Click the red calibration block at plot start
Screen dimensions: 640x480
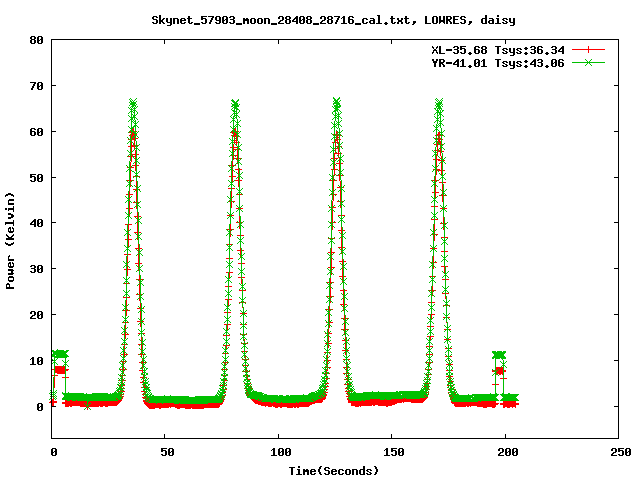click(60, 370)
